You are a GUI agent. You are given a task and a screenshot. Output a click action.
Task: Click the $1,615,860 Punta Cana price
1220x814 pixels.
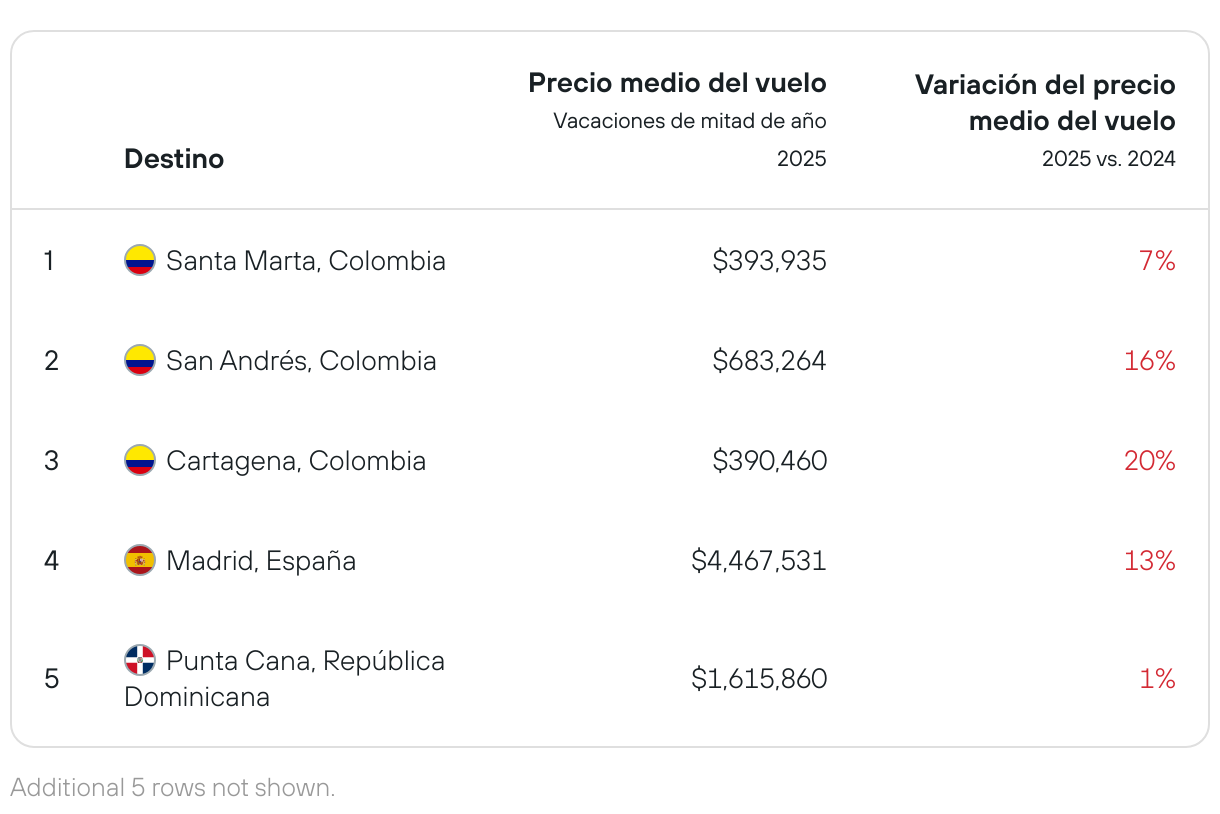point(759,679)
